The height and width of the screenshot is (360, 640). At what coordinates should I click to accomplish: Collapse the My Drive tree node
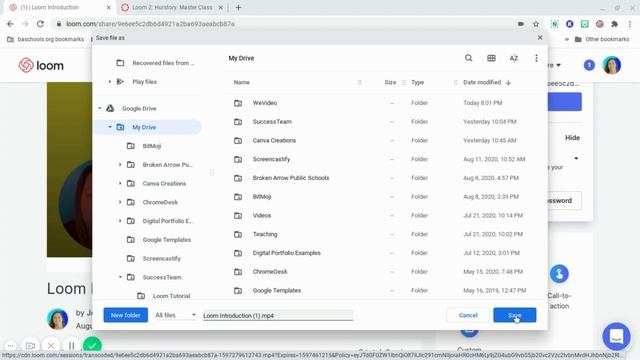pos(110,127)
